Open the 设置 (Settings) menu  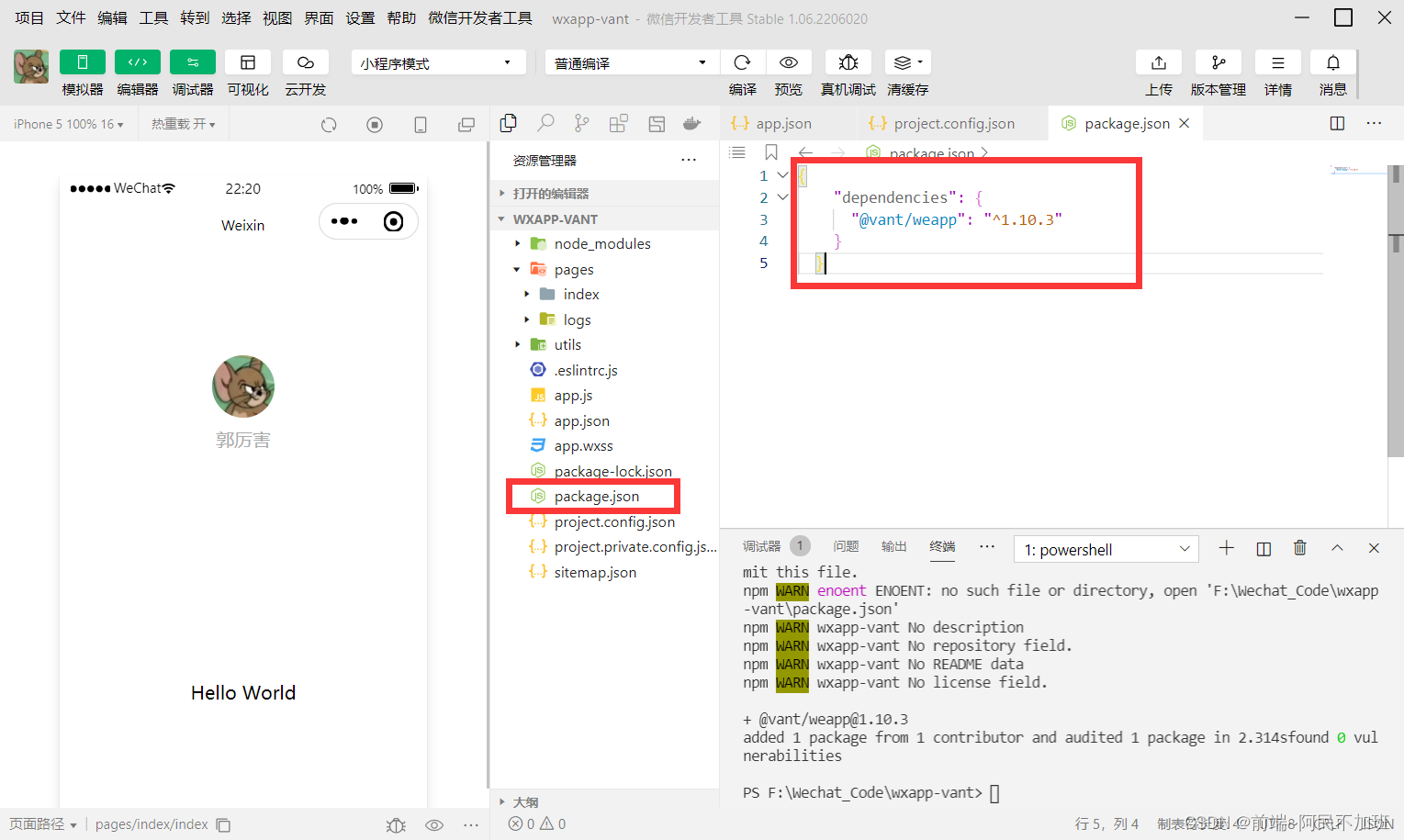[x=360, y=17]
